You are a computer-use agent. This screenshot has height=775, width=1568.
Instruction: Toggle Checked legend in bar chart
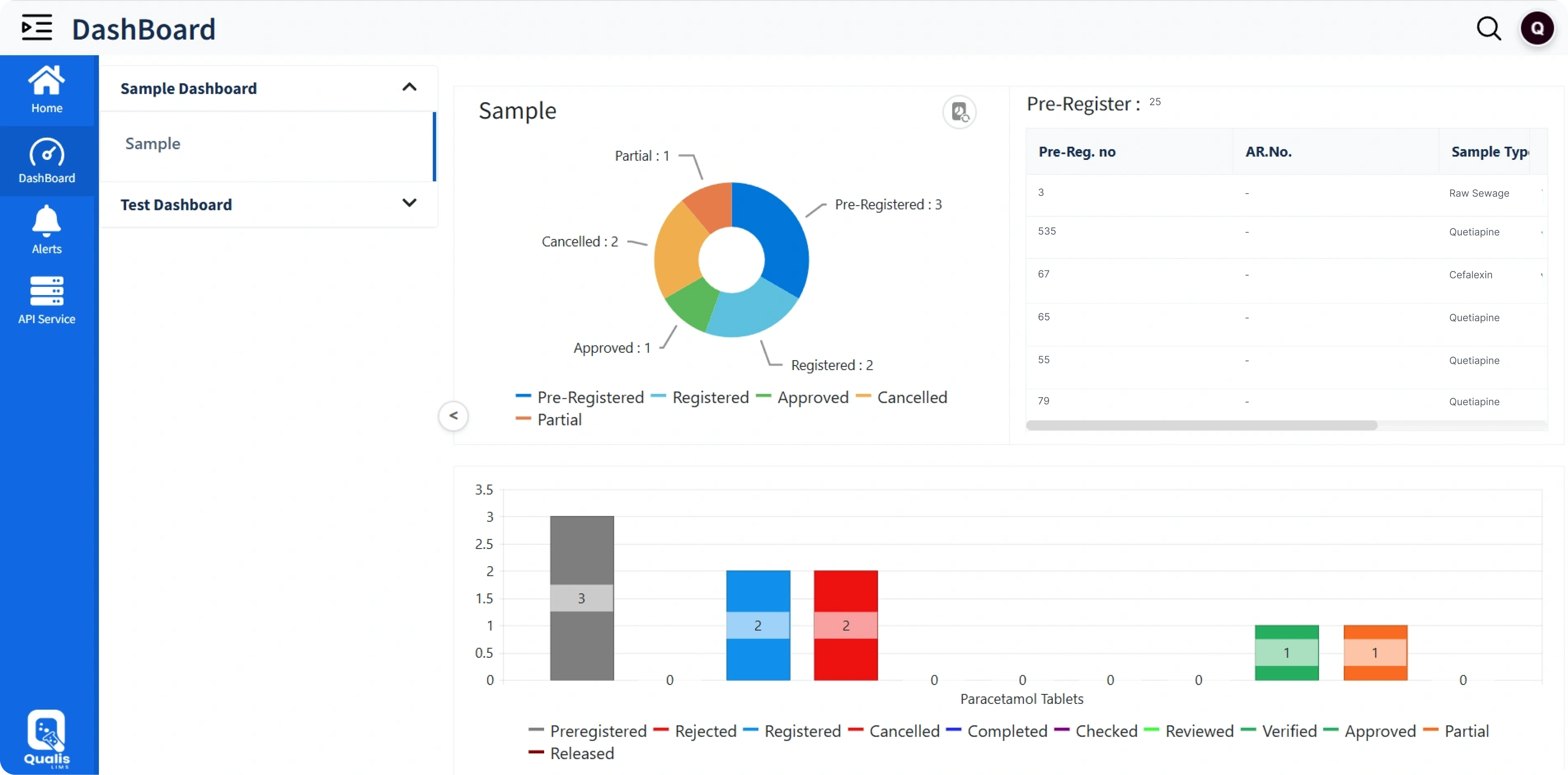coord(1096,731)
